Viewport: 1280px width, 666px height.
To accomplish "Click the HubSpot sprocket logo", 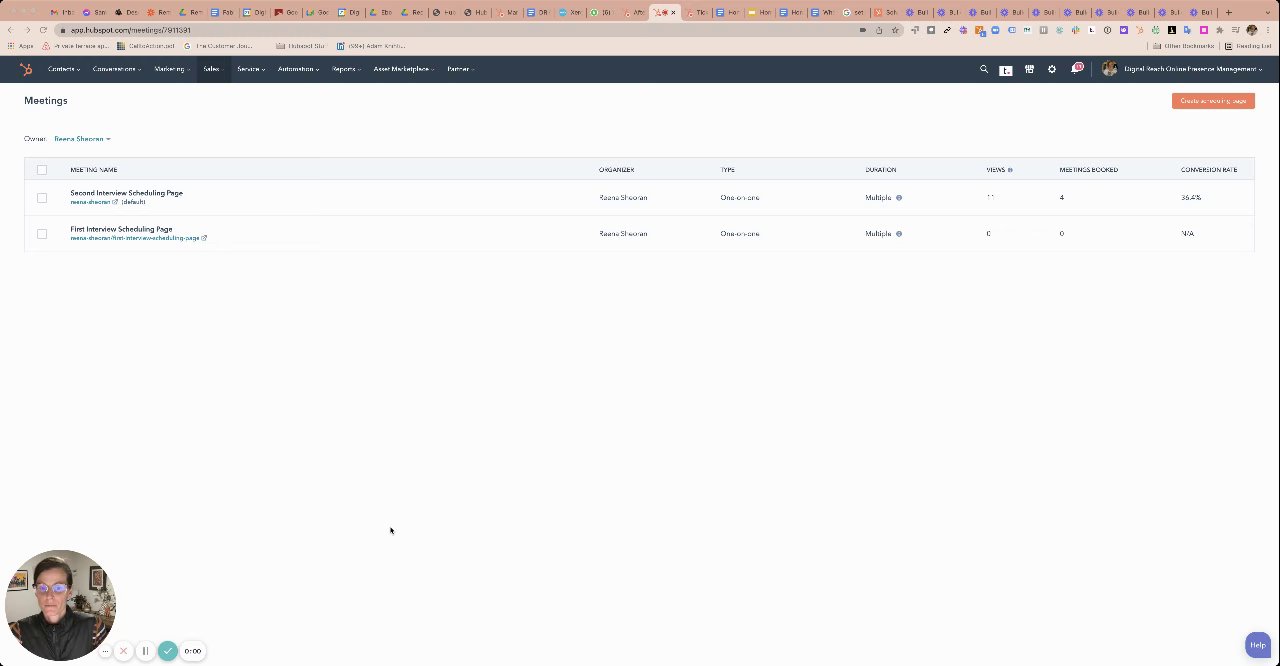I will click(x=26, y=69).
